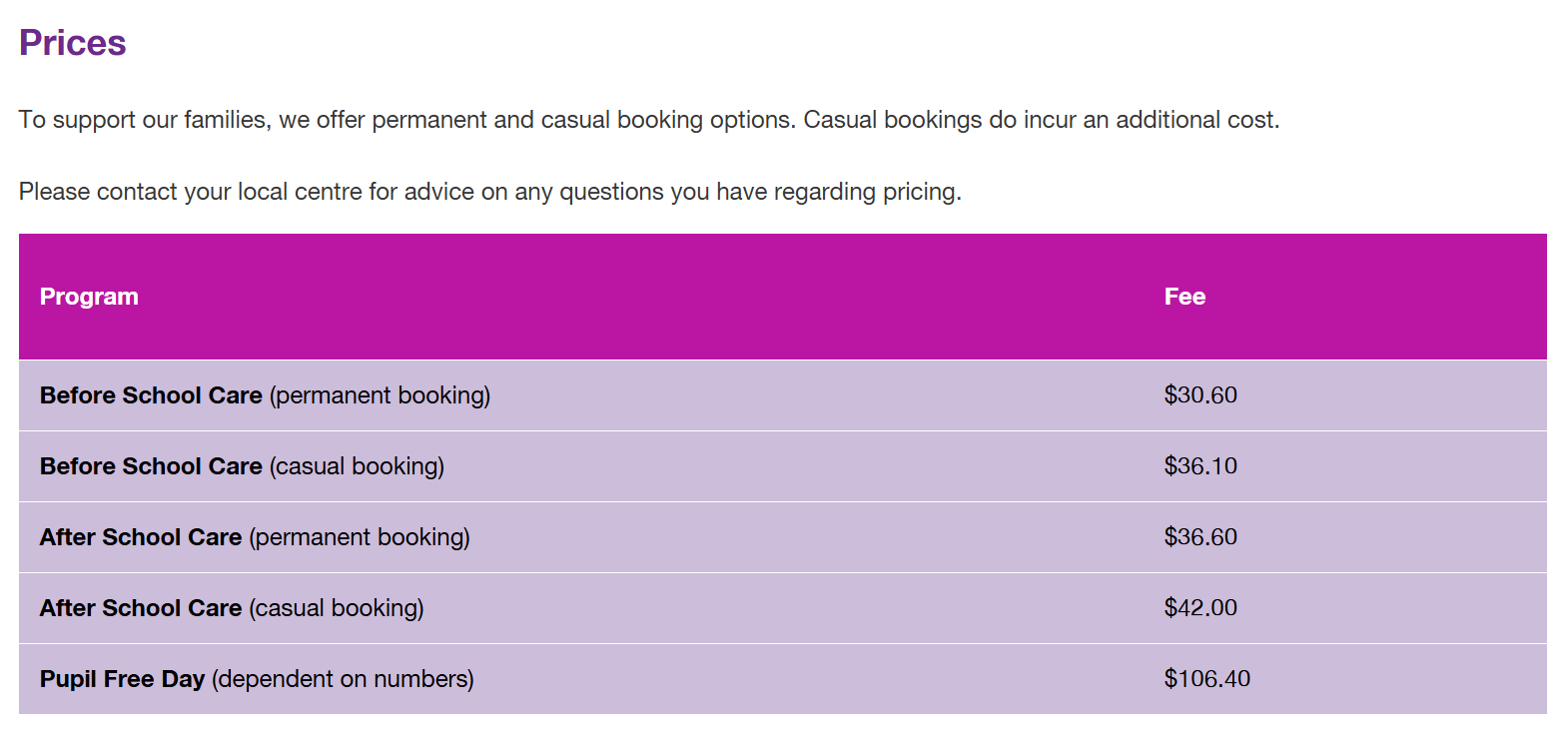Click the "(dependent on numbers)" note
This screenshot has height=737, width=1568.
pyautogui.click(x=343, y=679)
